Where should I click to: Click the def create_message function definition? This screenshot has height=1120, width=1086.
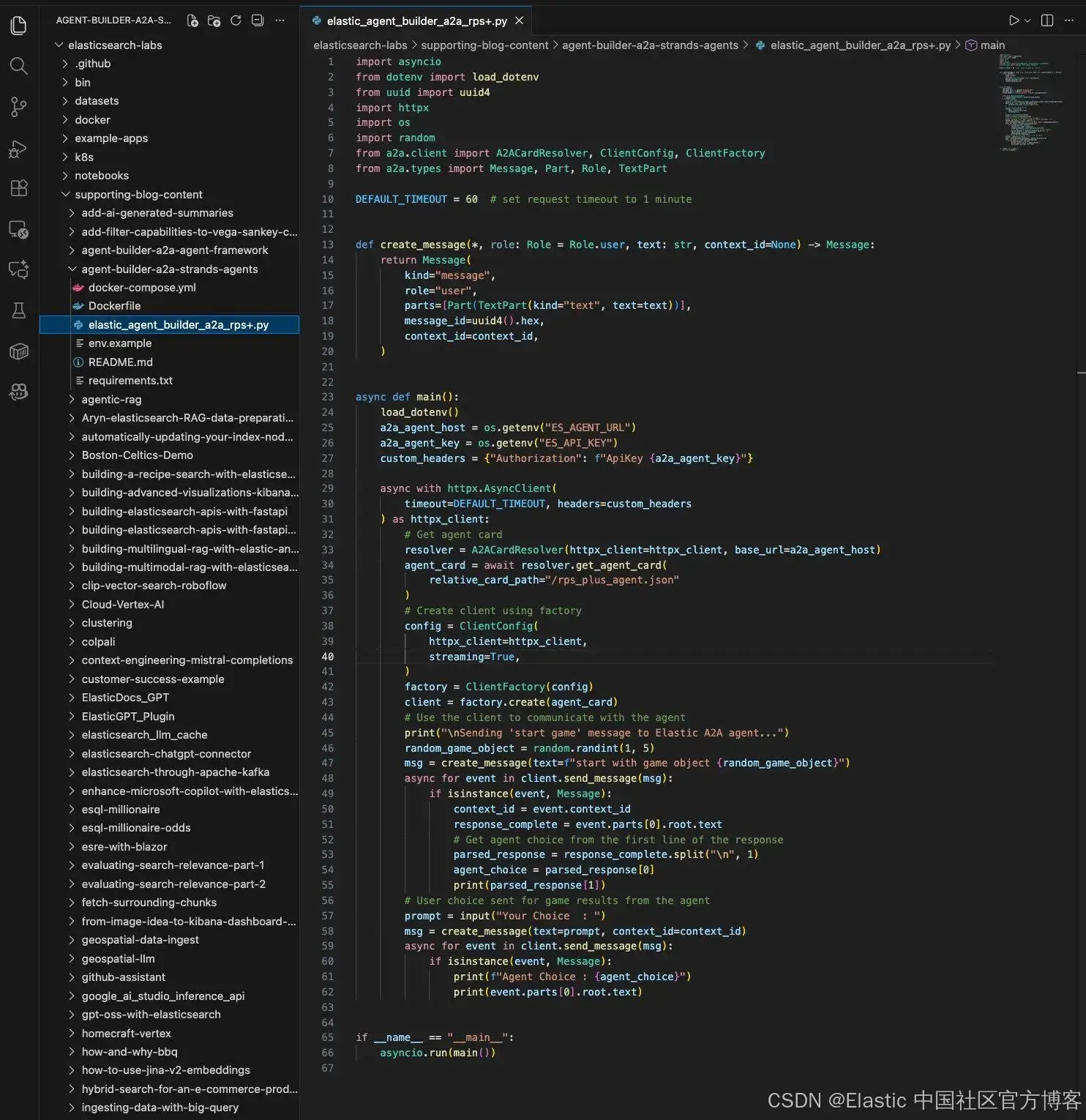(615, 244)
